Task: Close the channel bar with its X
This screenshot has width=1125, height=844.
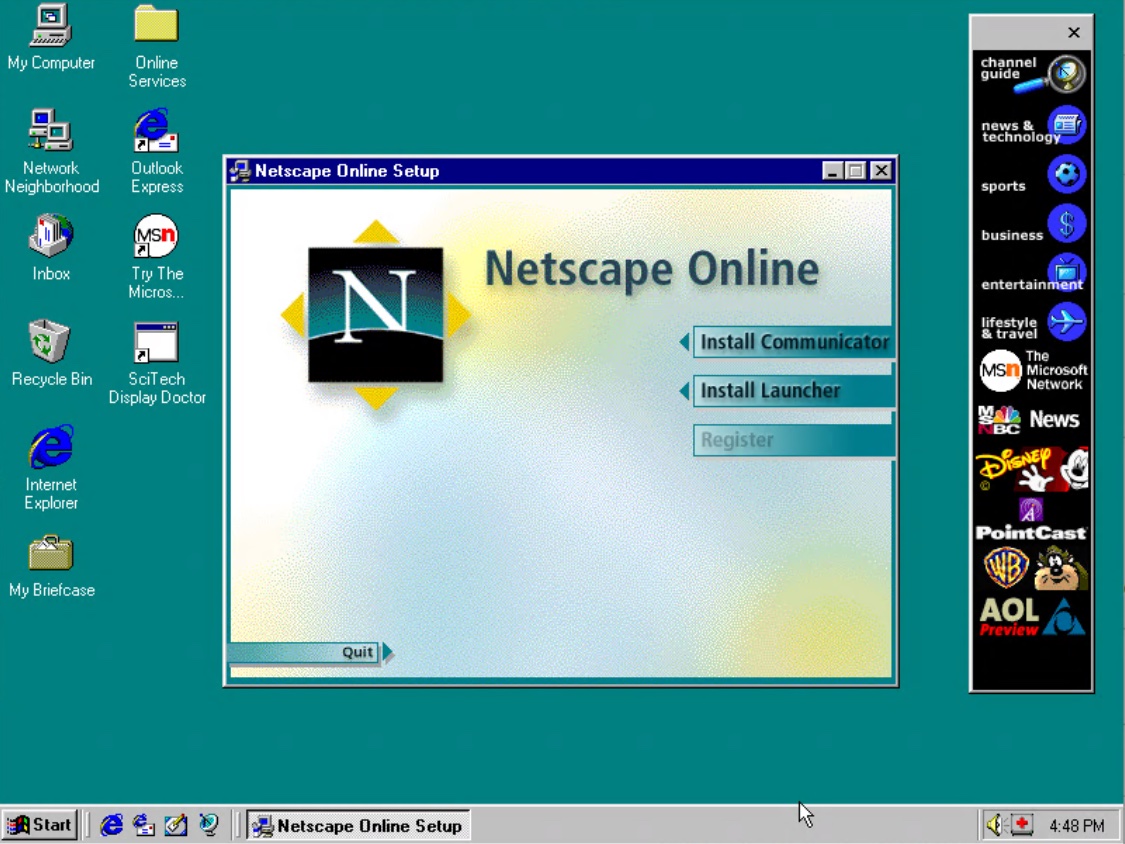Action: 1073,32
